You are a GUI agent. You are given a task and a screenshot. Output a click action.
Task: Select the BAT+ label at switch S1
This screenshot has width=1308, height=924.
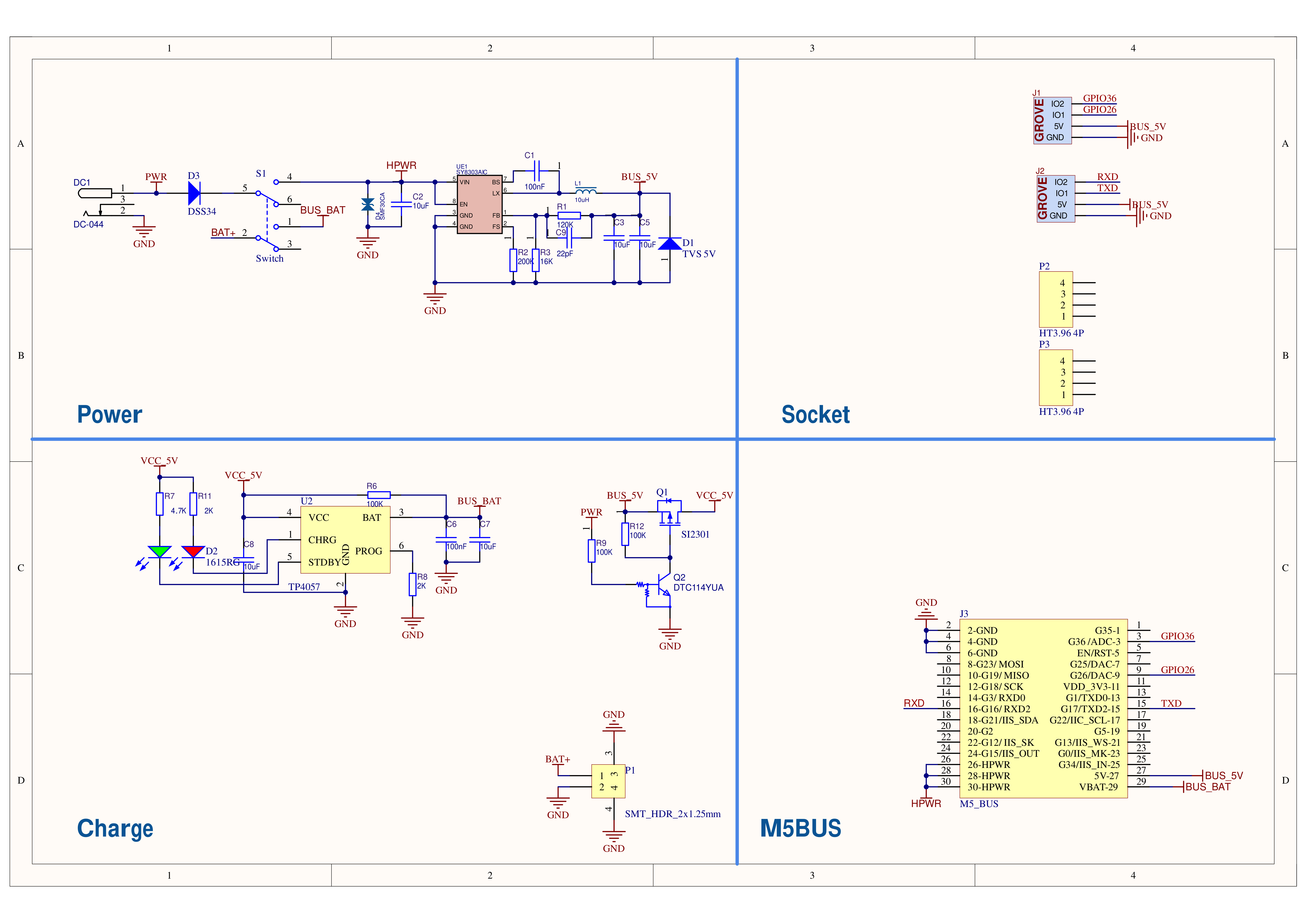pos(223,232)
